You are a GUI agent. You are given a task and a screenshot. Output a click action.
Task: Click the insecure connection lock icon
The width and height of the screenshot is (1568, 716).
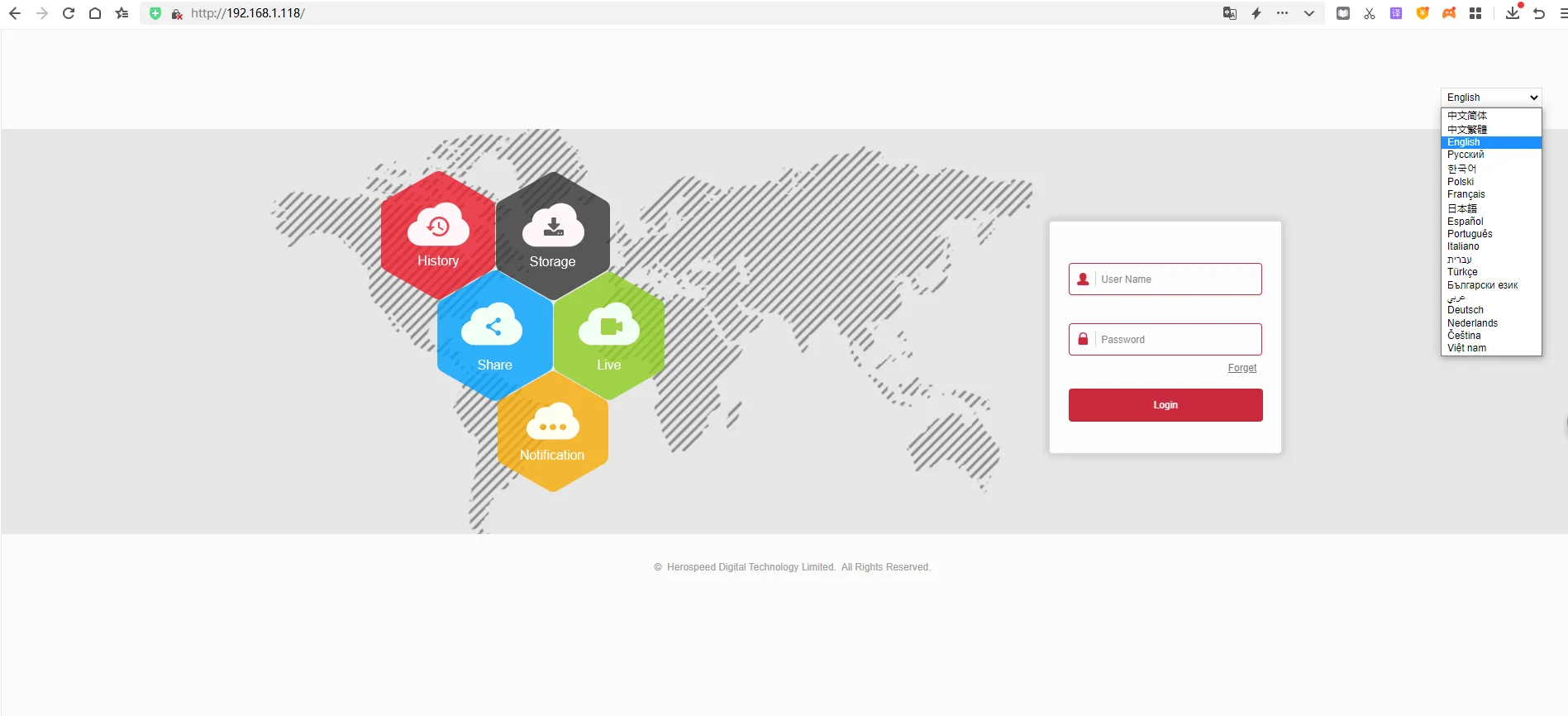click(176, 13)
